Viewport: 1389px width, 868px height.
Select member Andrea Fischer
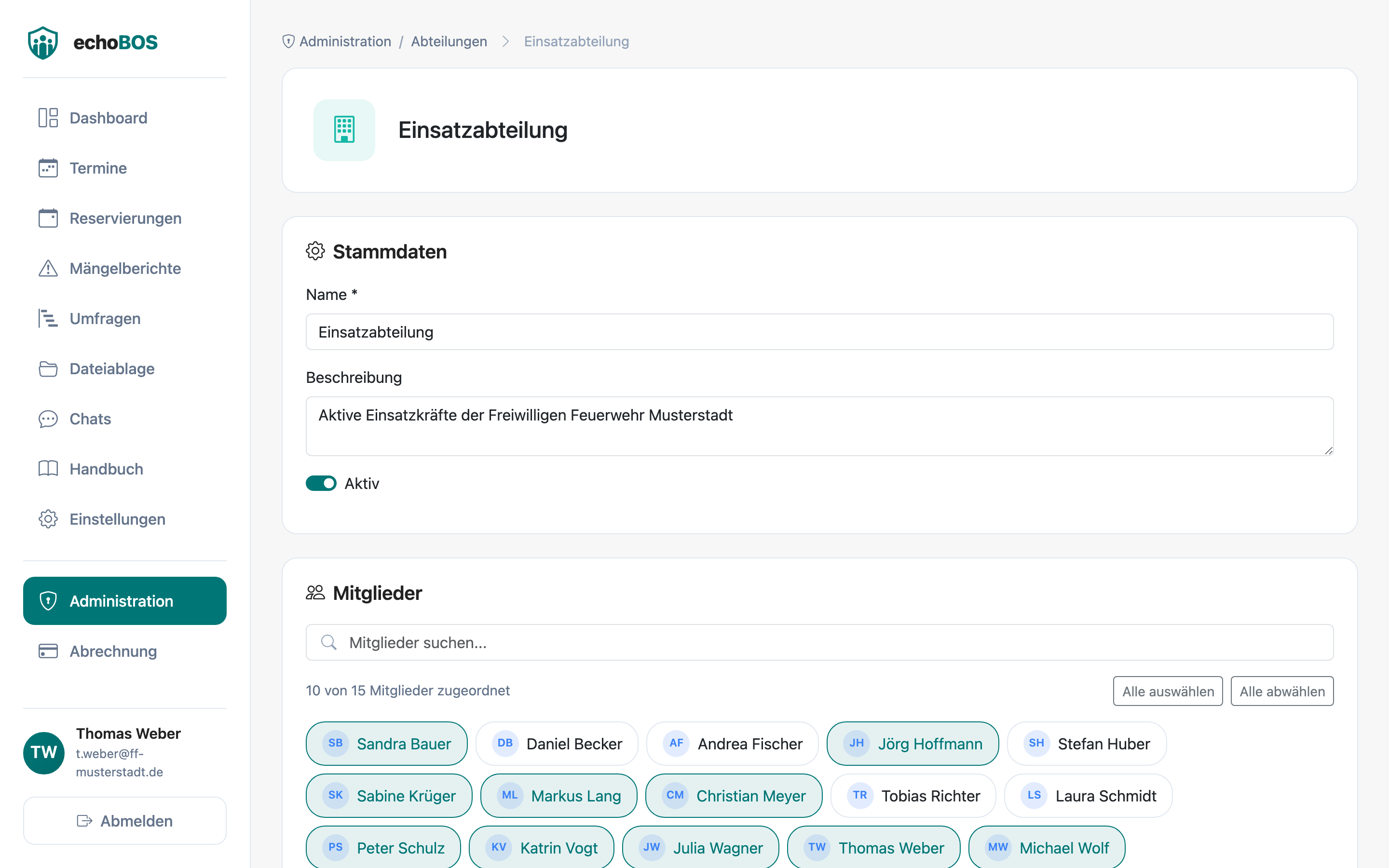click(x=733, y=744)
